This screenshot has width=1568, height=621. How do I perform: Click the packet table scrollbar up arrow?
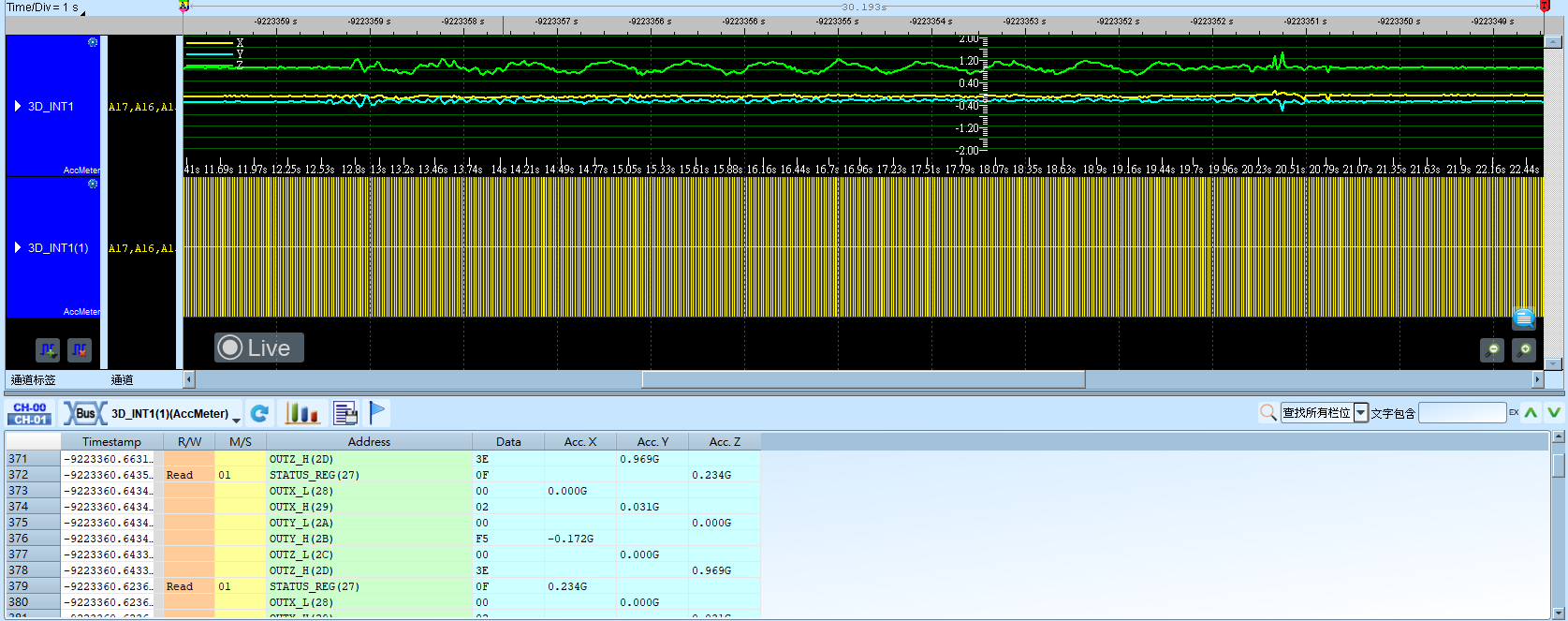coord(1559,436)
